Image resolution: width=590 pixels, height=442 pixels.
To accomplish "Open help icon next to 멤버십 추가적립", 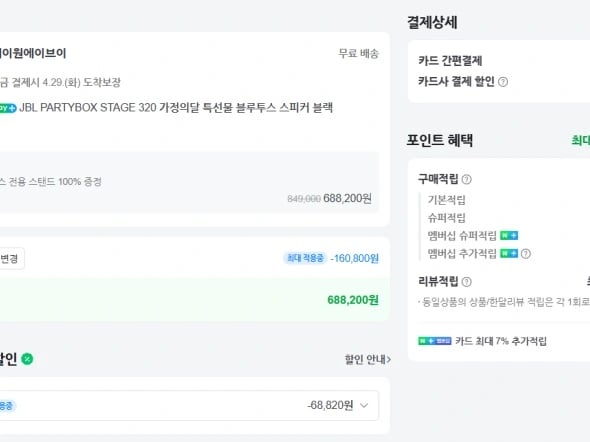I will tap(526, 254).
